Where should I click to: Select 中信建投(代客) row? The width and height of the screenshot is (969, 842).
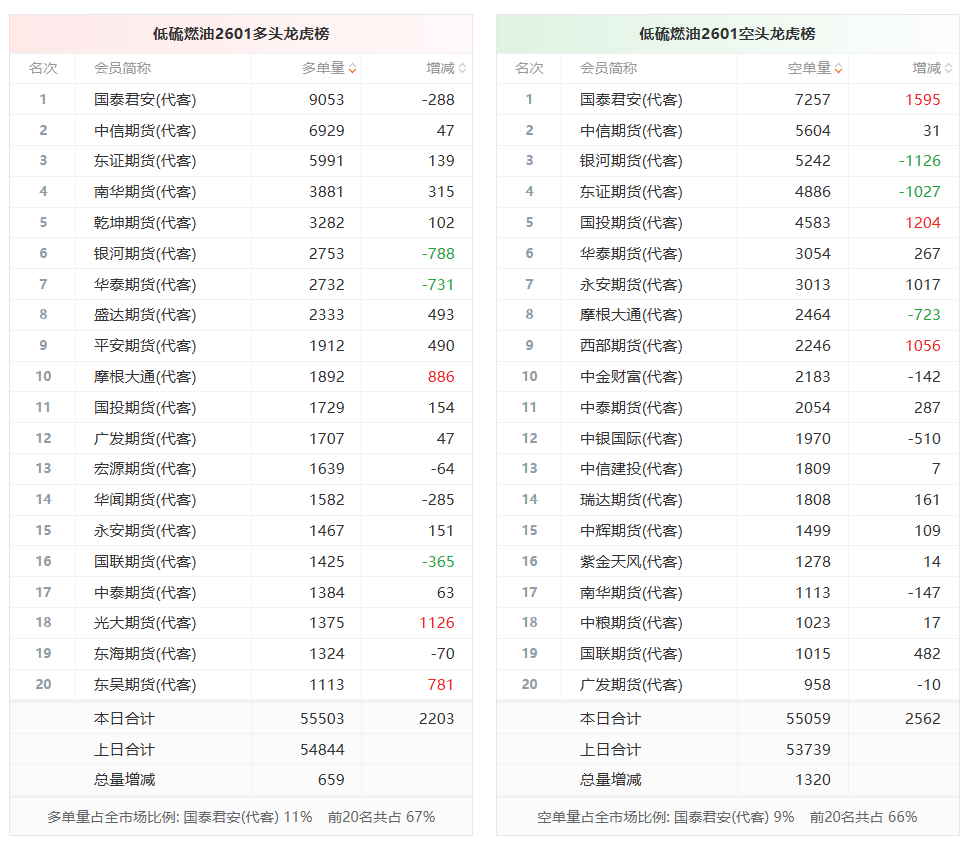click(x=727, y=469)
